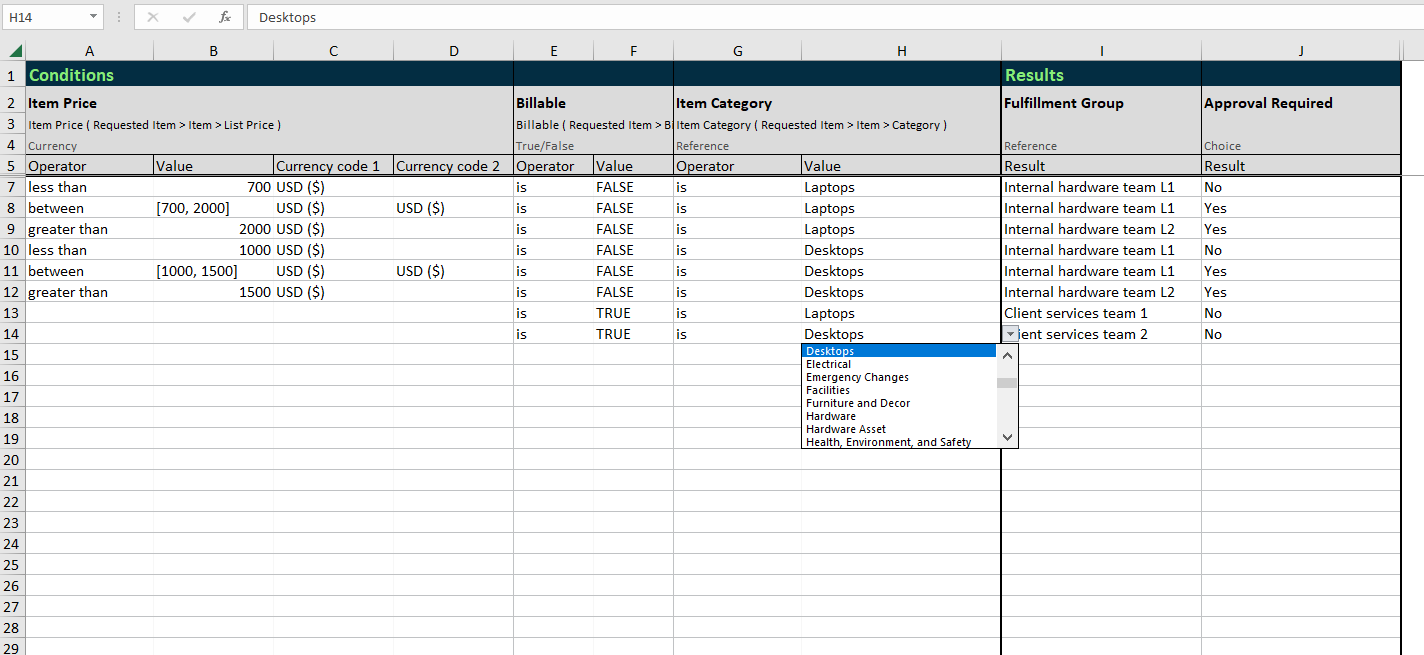The width and height of the screenshot is (1424, 655).
Task: Select Emergency Changes in the dropdown list
Action: click(857, 377)
